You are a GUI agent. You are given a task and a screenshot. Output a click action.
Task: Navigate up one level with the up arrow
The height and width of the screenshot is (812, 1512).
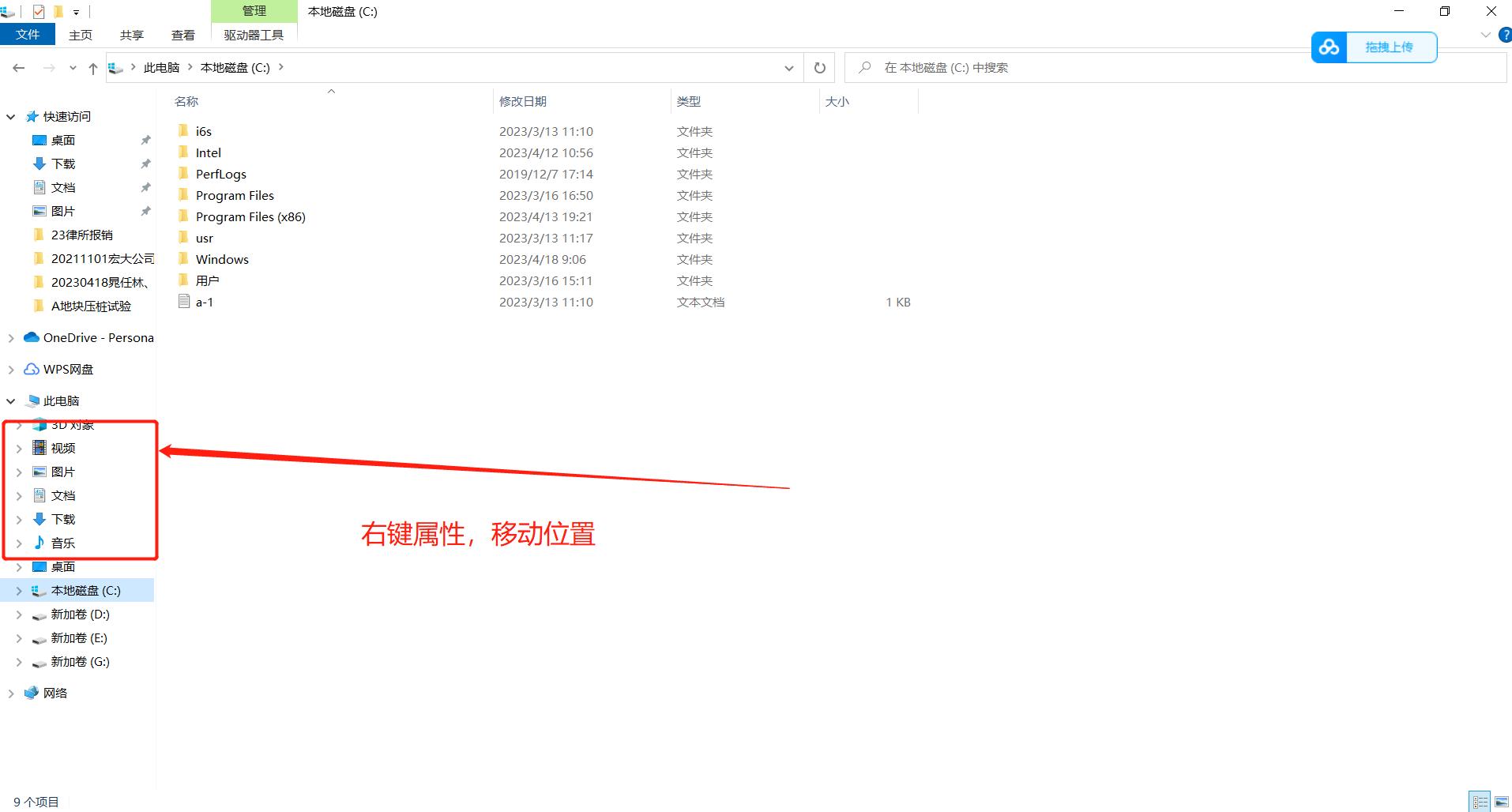[x=92, y=68]
